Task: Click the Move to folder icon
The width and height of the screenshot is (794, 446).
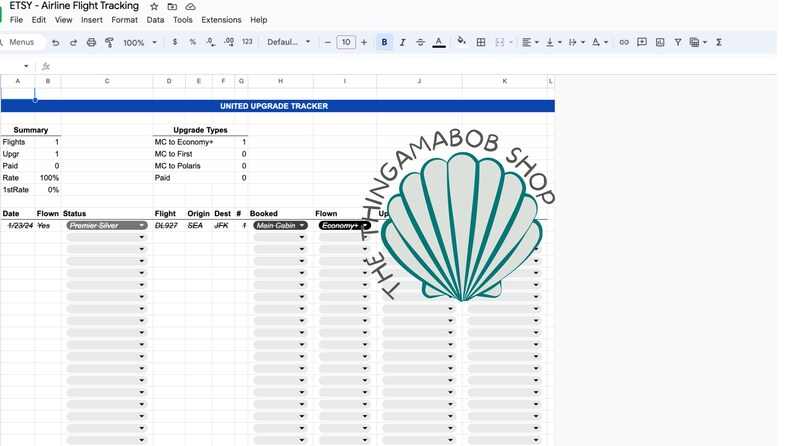Action: (172, 7)
